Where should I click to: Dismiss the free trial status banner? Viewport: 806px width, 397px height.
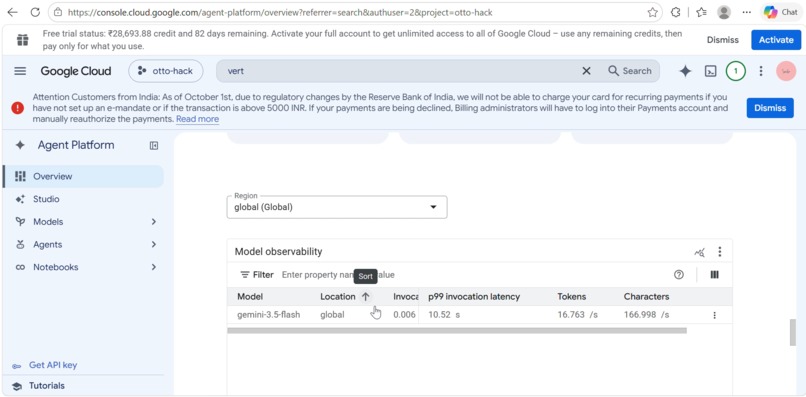click(722, 40)
